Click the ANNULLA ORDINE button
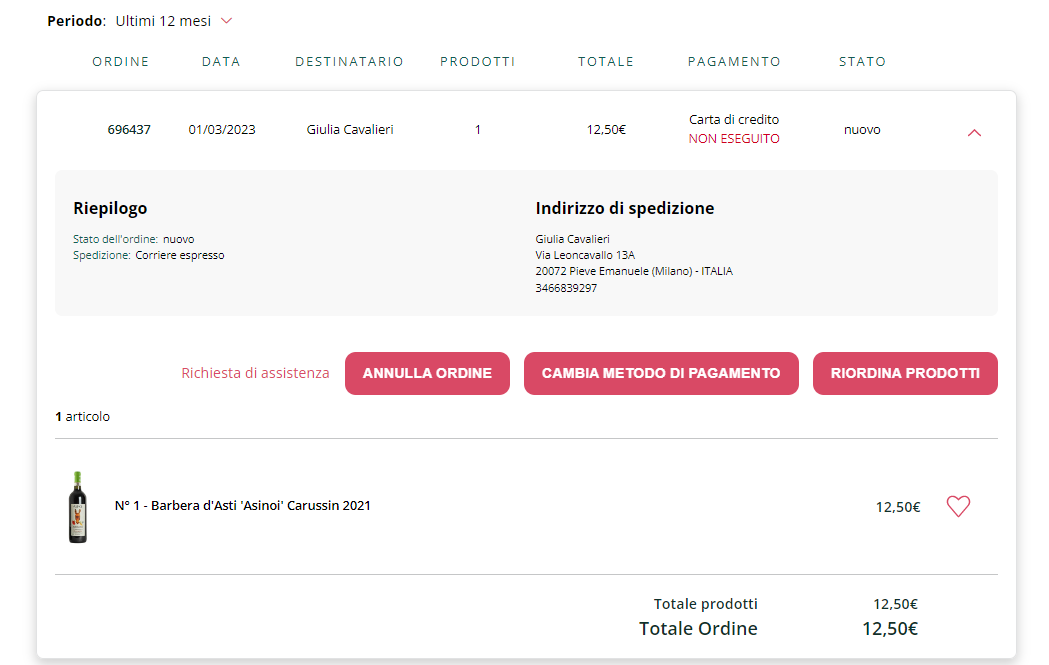The image size is (1049, 665). tap(427, 373)
